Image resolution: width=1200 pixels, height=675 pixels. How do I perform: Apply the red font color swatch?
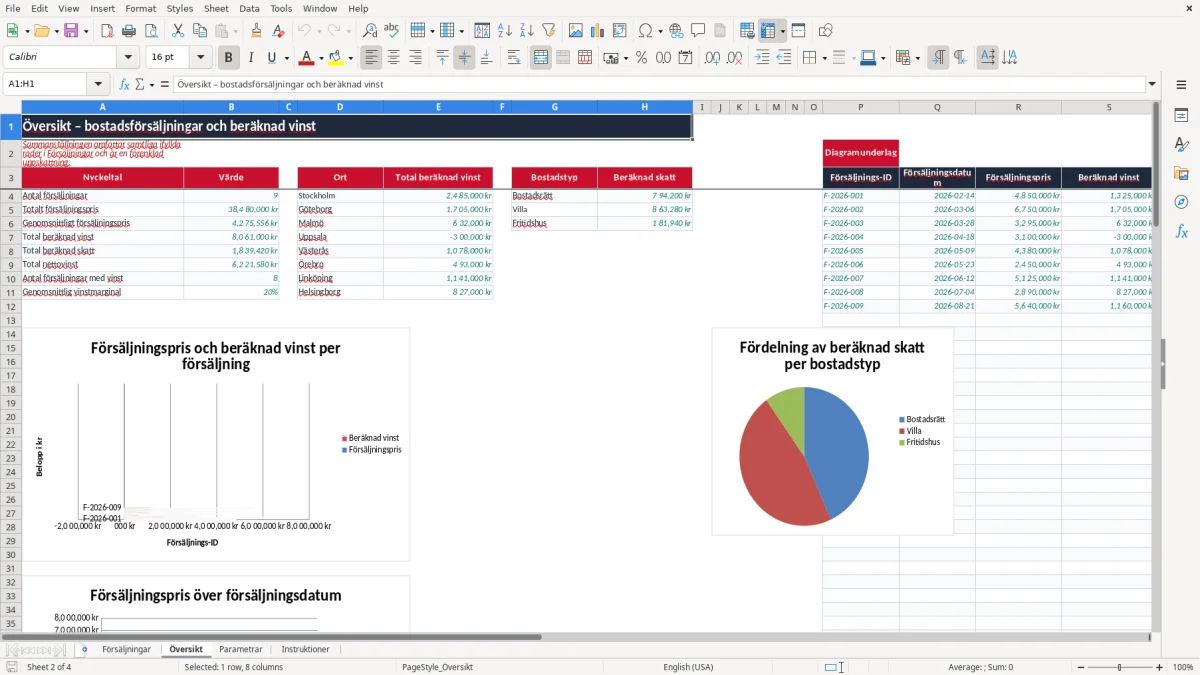[306, 58]
